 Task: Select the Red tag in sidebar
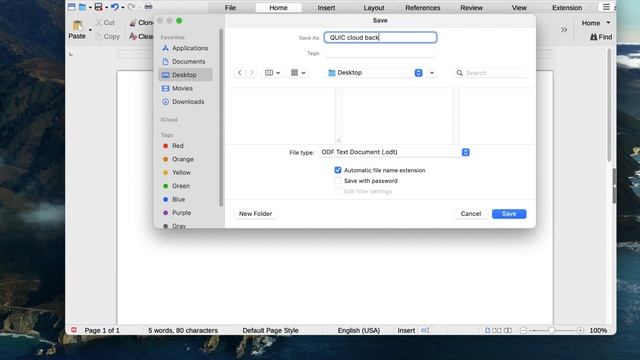tap(174, 146)
